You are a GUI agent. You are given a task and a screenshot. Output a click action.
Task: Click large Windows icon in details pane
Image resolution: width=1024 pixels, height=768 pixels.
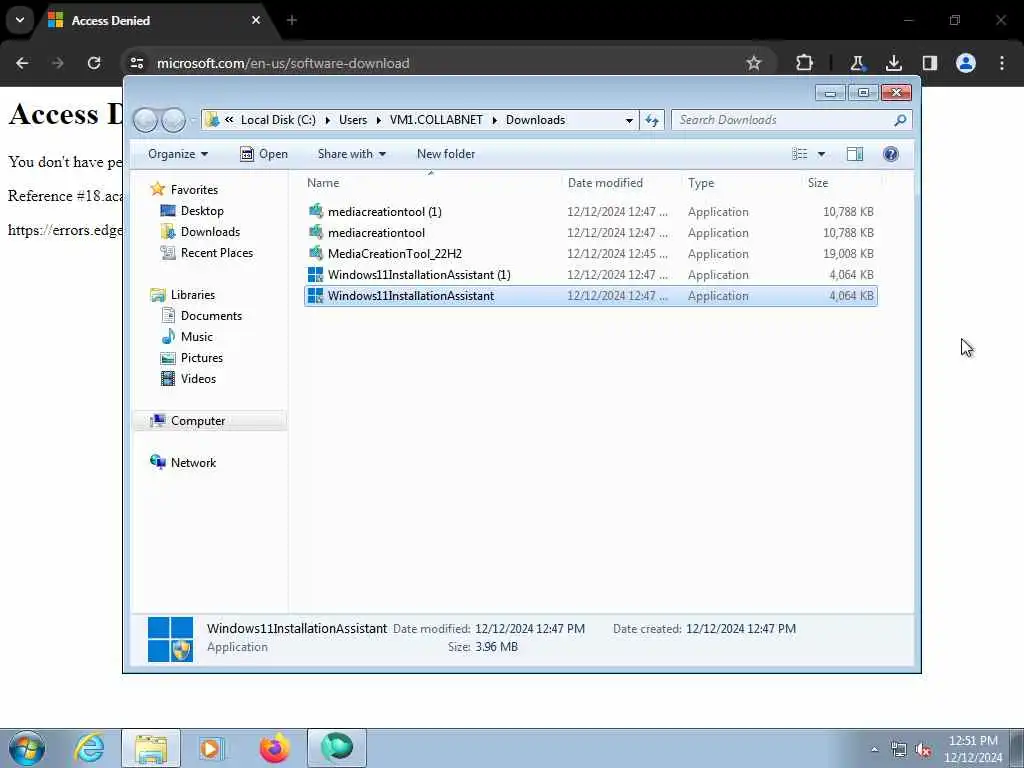(x=170, y=639)
